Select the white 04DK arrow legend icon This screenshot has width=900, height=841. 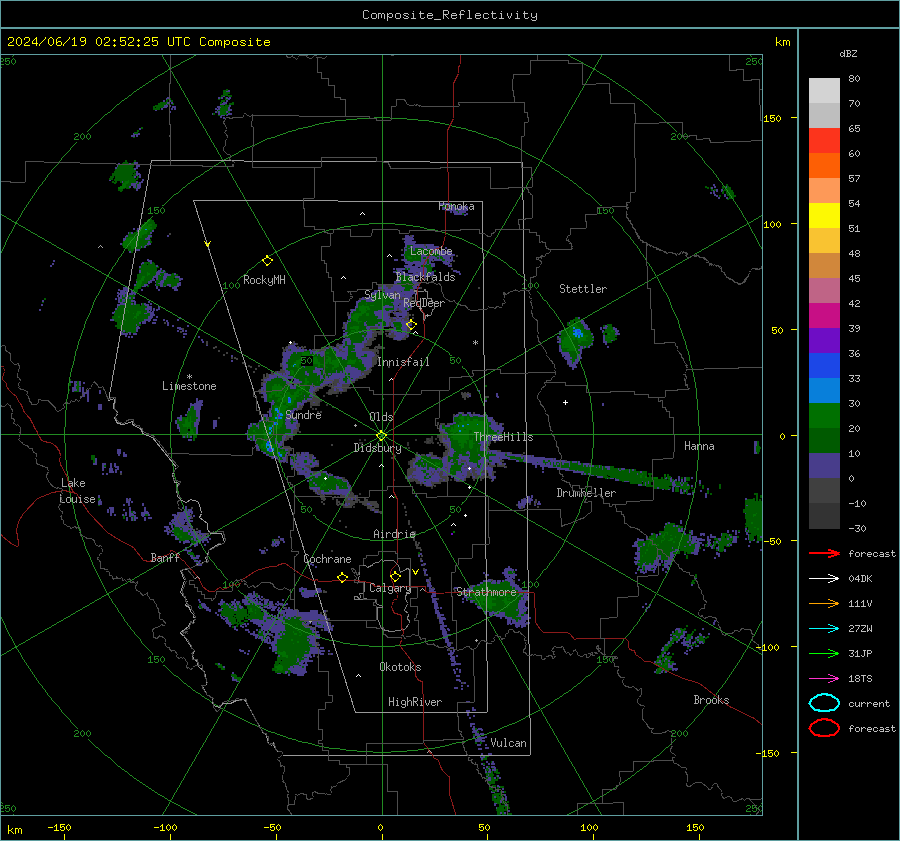click(824, 578)
